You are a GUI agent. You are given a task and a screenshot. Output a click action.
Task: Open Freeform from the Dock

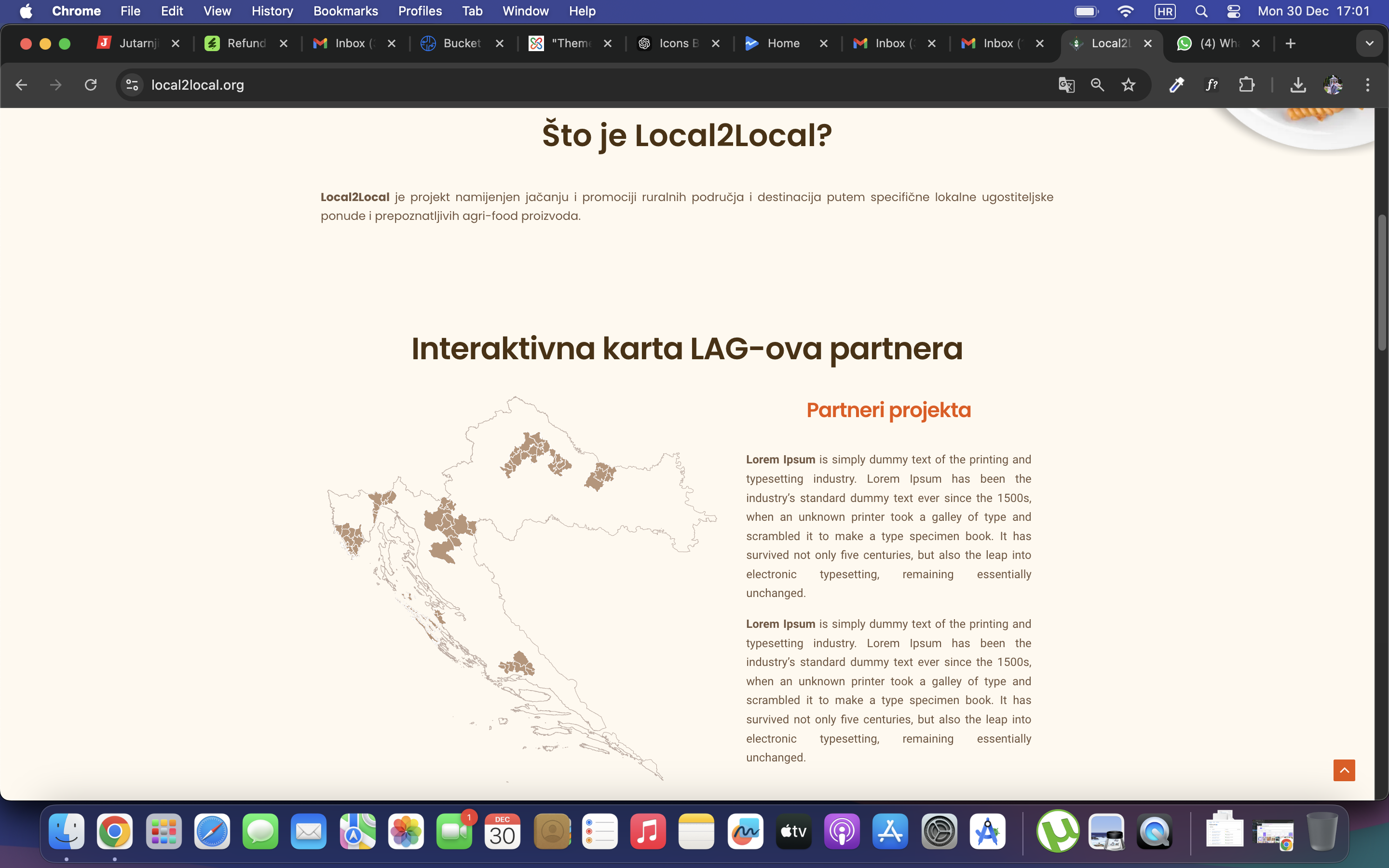pos(746,831)
